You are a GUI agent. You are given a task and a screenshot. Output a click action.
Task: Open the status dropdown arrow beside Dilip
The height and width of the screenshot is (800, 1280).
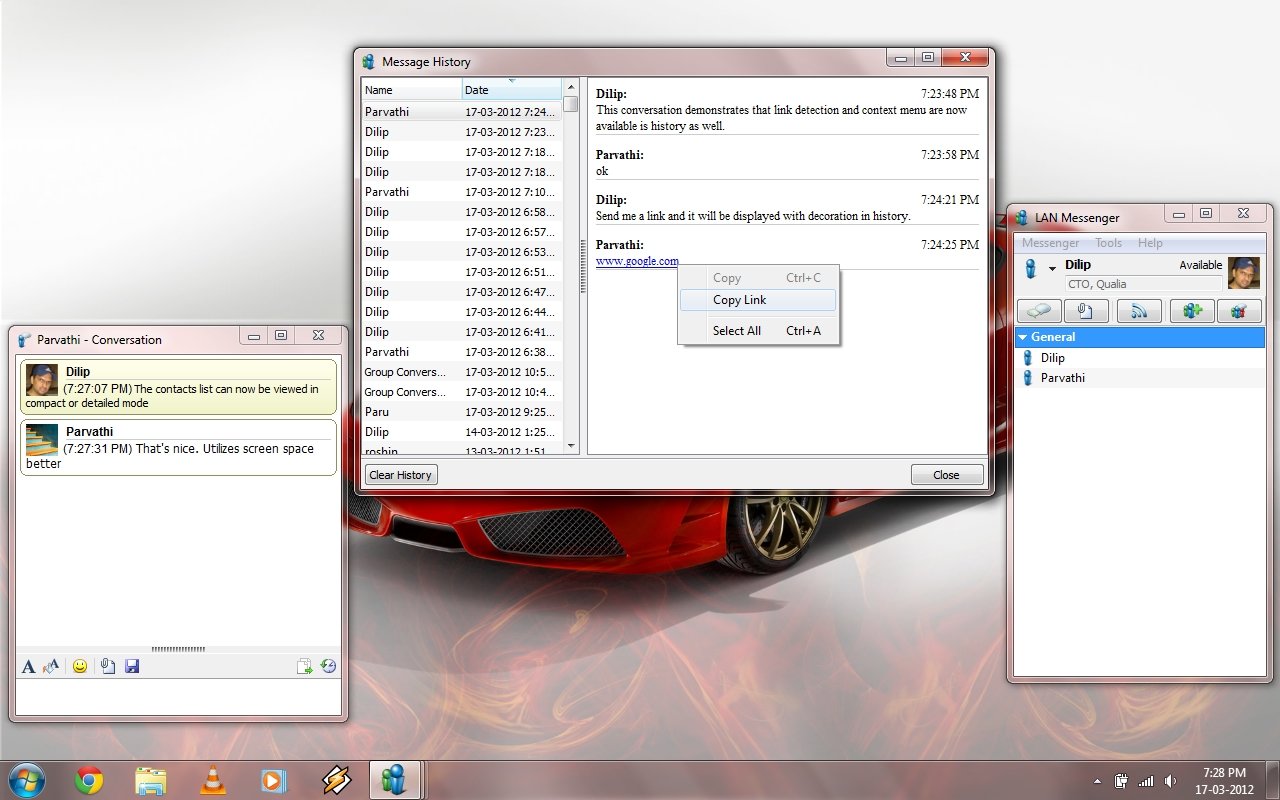pos(1052,269)
